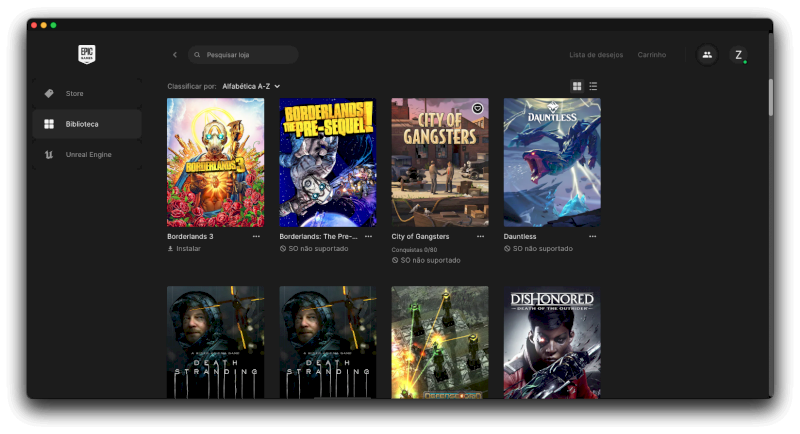Screen dimensions: 800x434
Task: Open Borderlands The Pre-Sequel cover art
Action: 328,162
